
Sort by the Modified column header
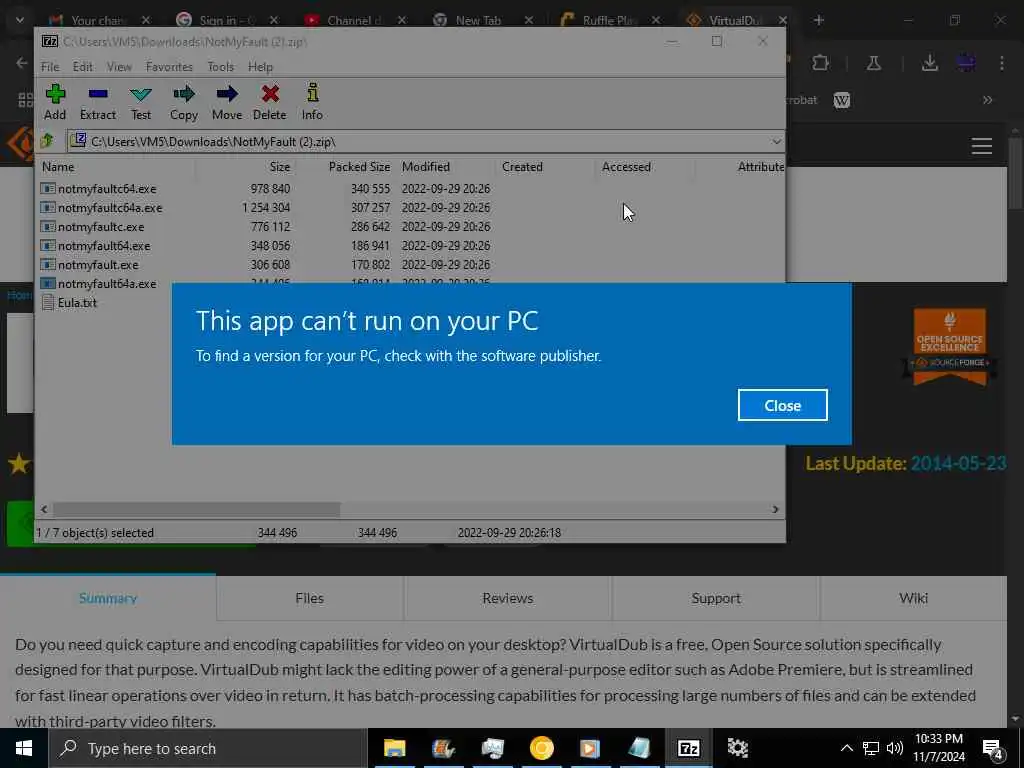point(426,167)
